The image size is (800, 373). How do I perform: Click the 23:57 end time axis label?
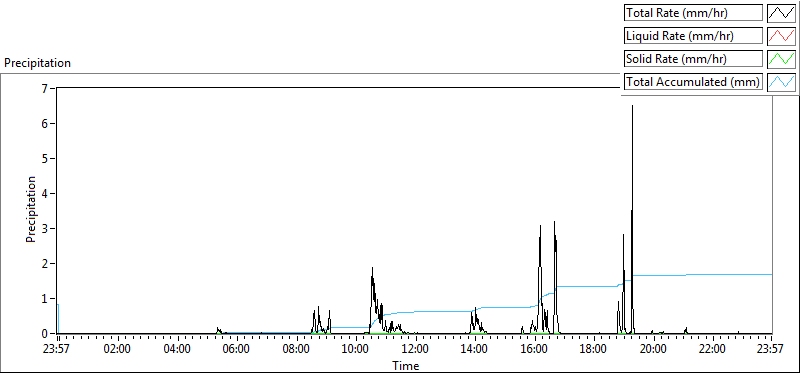click(771, 349)
